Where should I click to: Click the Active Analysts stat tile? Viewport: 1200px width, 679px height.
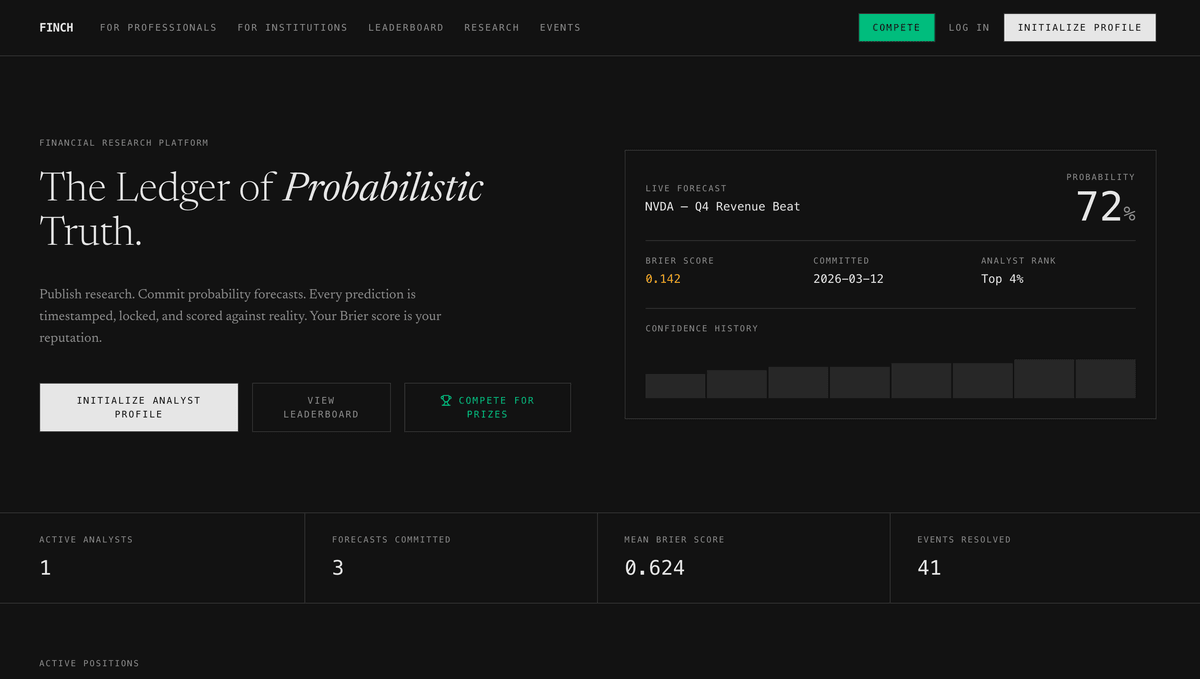(152, 557)
